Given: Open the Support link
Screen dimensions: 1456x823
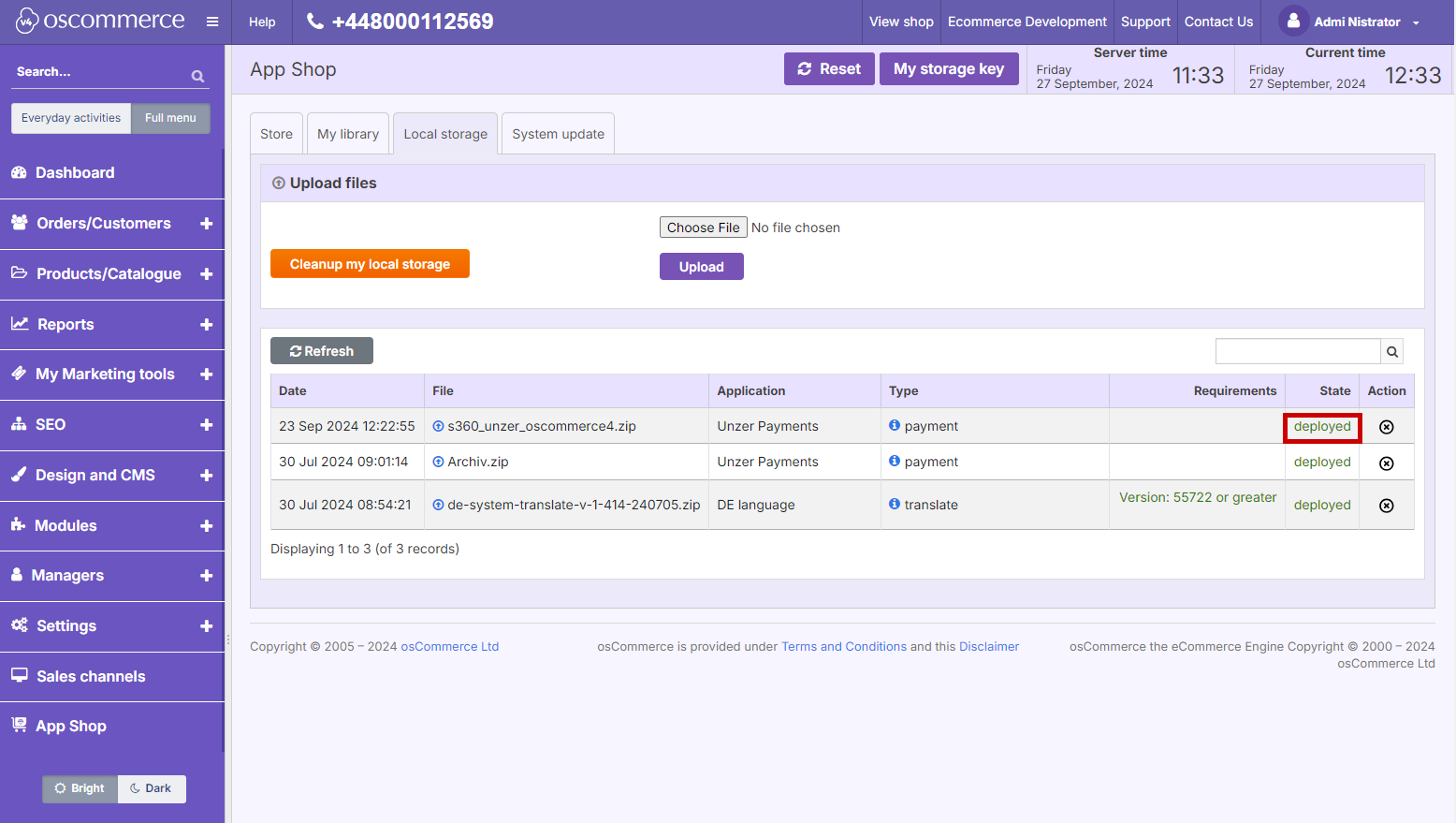Looking at the screenshot, I should [1145, 22].
